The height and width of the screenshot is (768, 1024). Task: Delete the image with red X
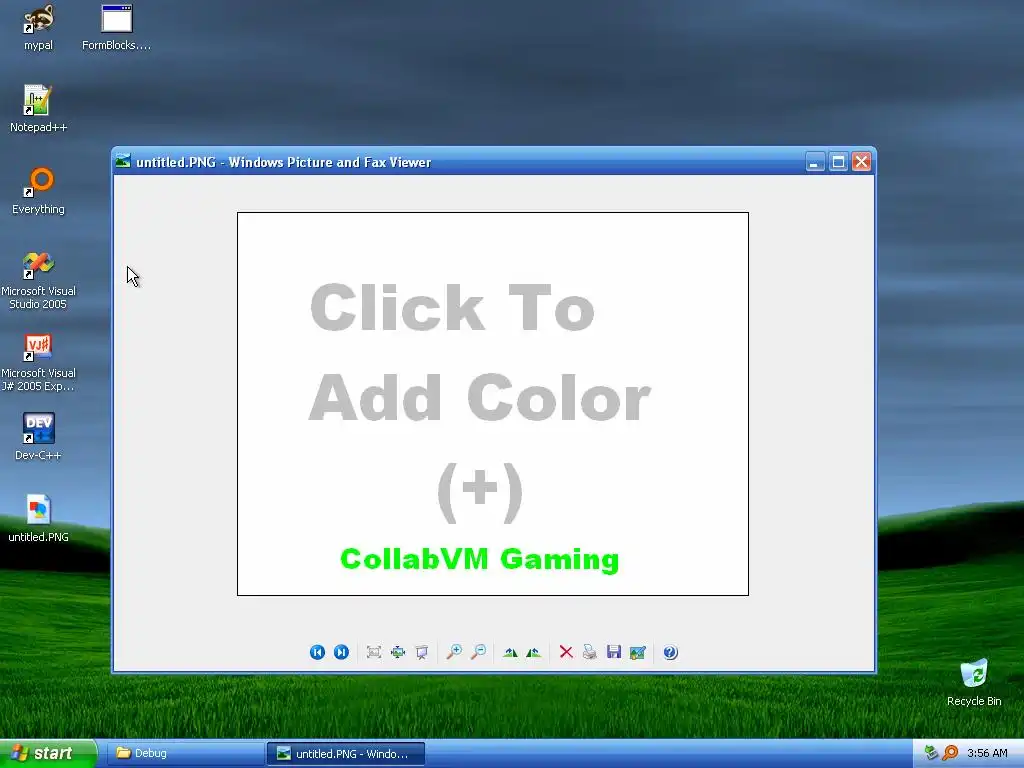[x=566, y=652]
